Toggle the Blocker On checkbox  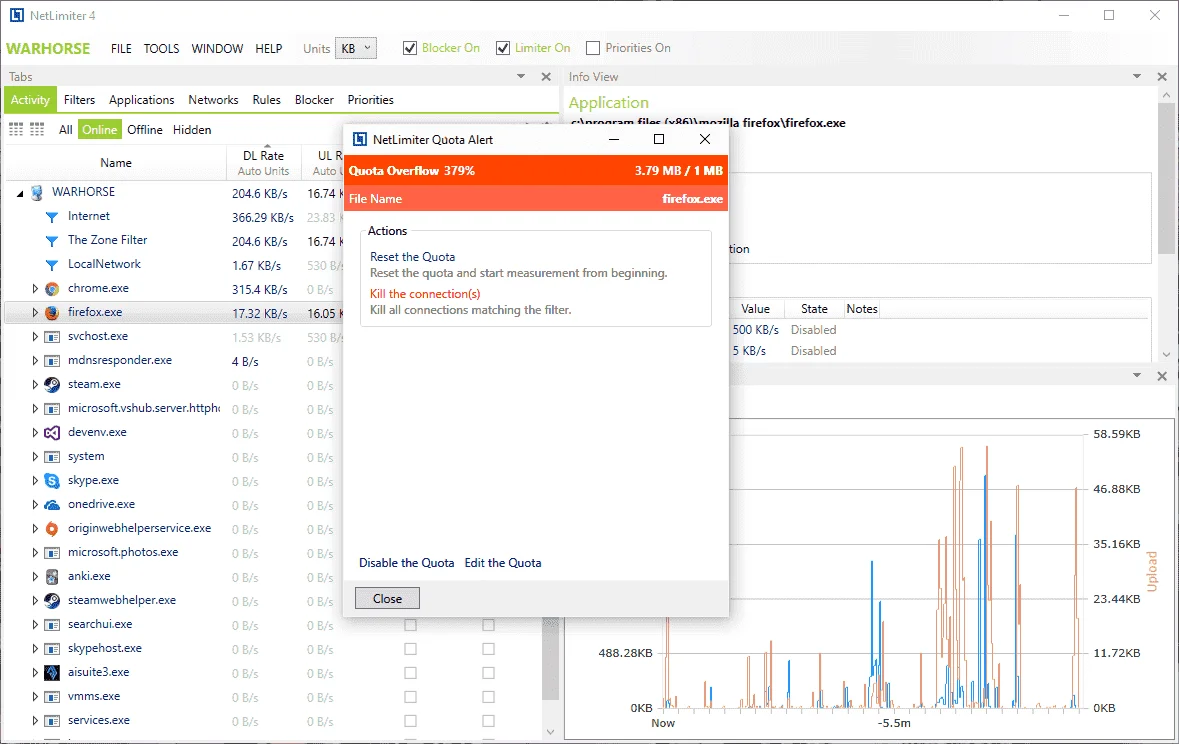click(x=410, y=48)
